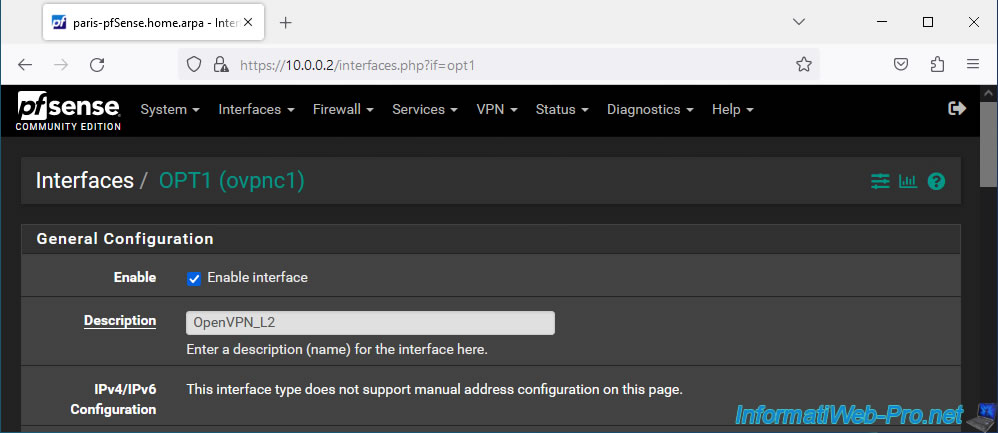Image resolution: width=998 pixels, height=433 pixels.
Task: Click the Interfaces breadcrumb link
Action: click(x=85, y=181)
